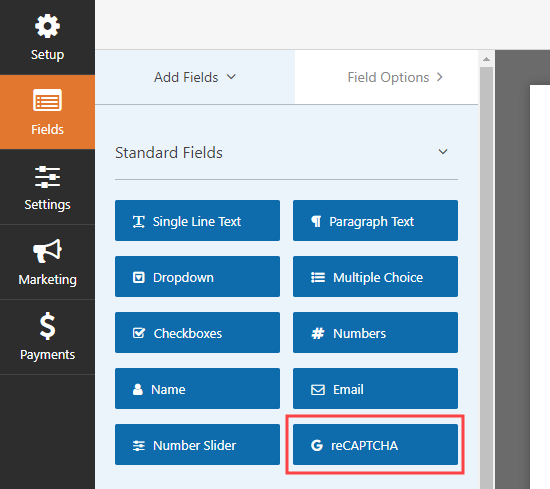Click the Settings label in sidebar
Screen dimensions: 550x489
[x=47, y=205]
